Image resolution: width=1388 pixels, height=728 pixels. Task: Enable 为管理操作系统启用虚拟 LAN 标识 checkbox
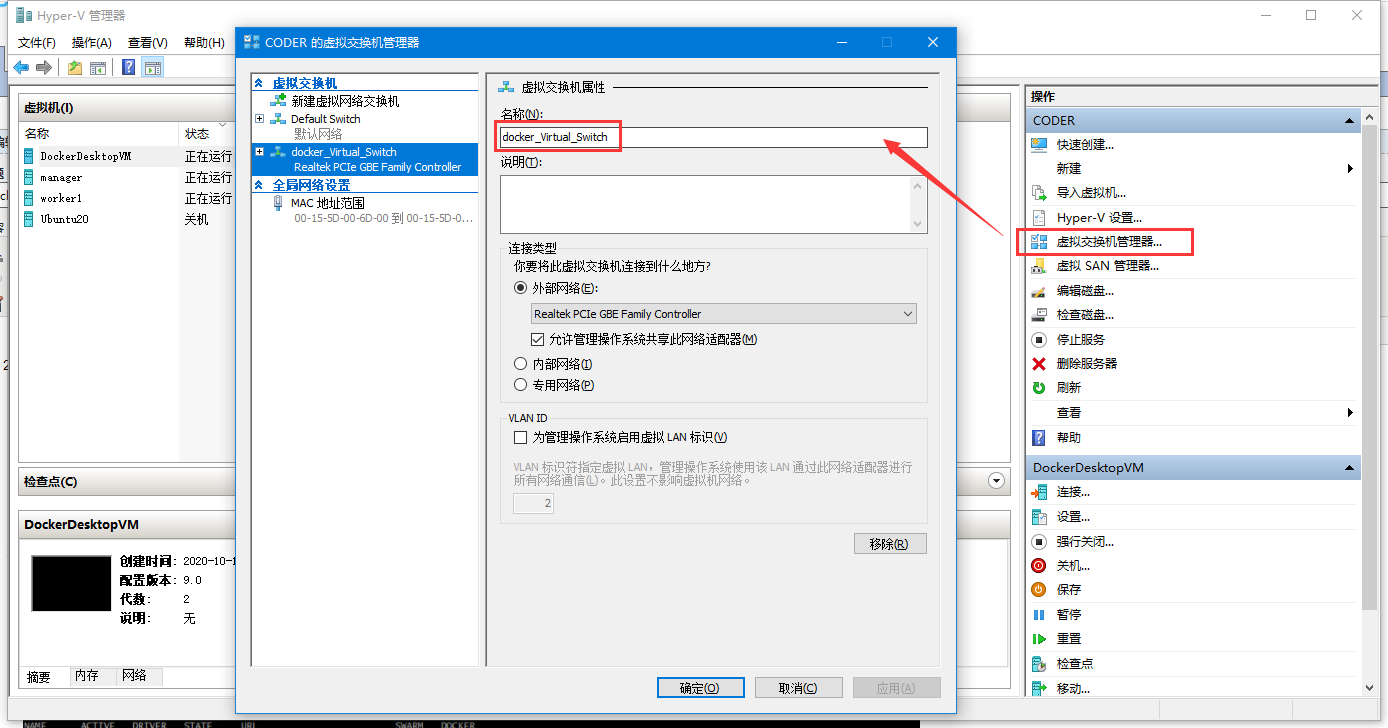tap(520, 437)
